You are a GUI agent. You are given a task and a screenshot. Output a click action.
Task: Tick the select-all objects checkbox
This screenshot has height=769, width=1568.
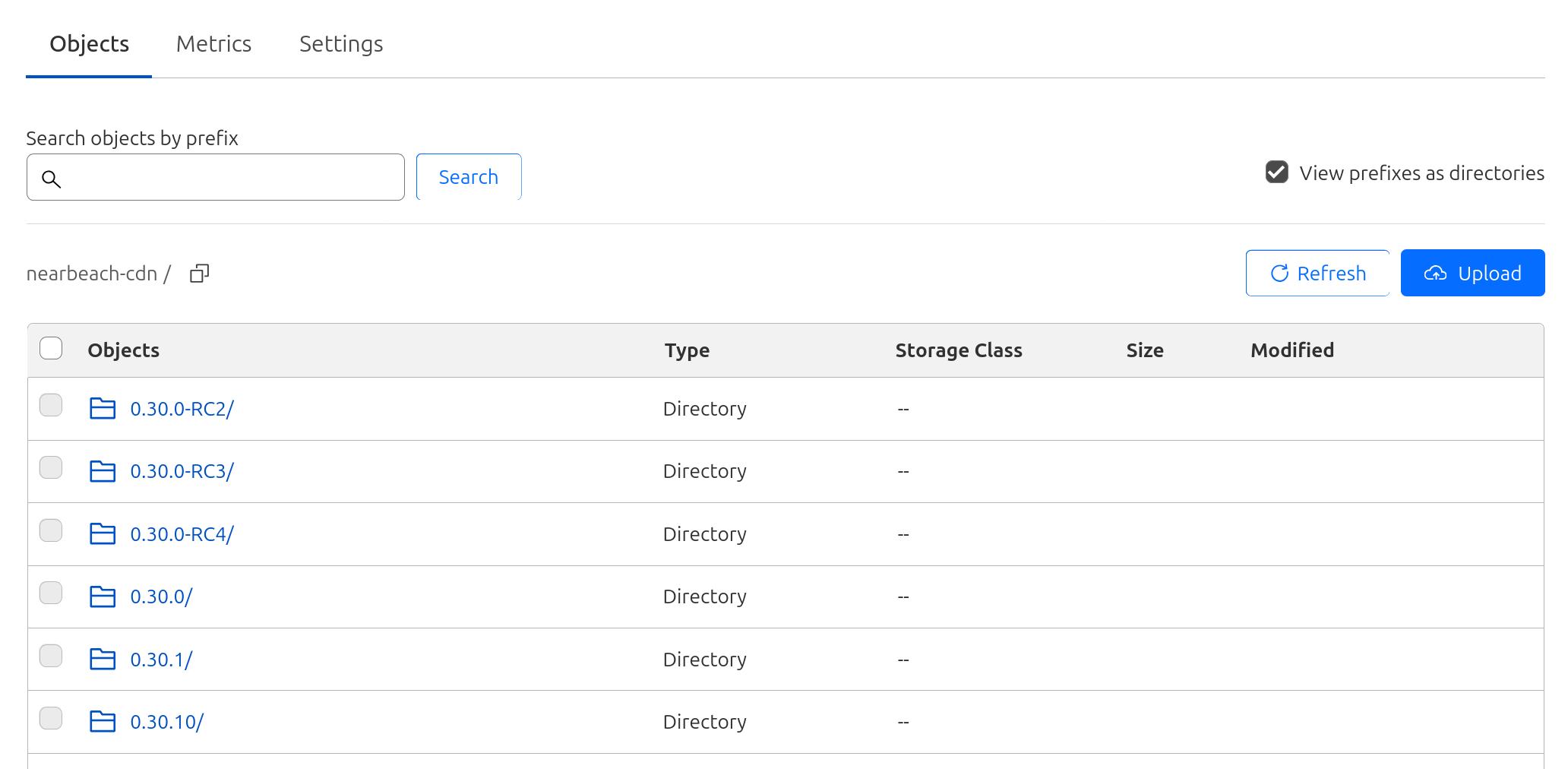[51, 349]
